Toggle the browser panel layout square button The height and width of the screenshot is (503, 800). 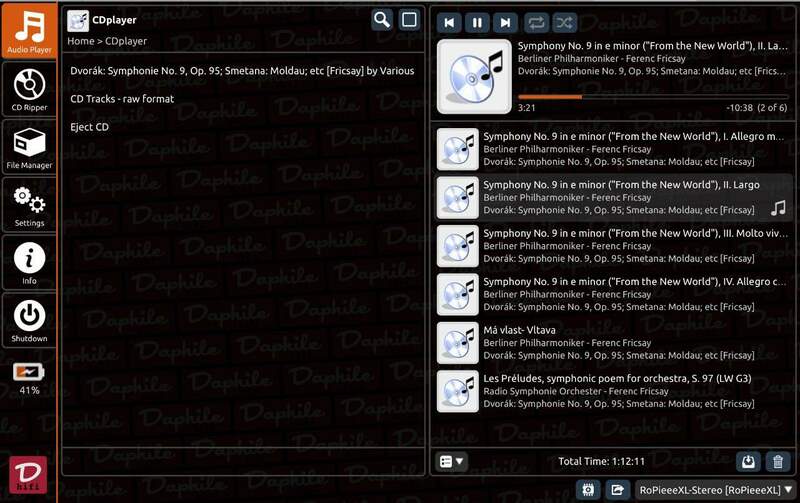click(x=409, y=20)
